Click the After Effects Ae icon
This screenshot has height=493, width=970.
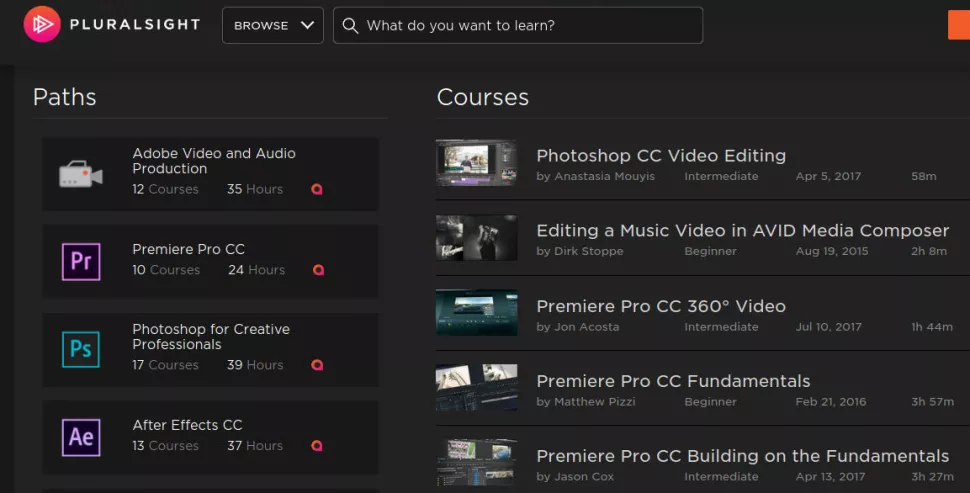pyautogui.click(x=81, y=437)
